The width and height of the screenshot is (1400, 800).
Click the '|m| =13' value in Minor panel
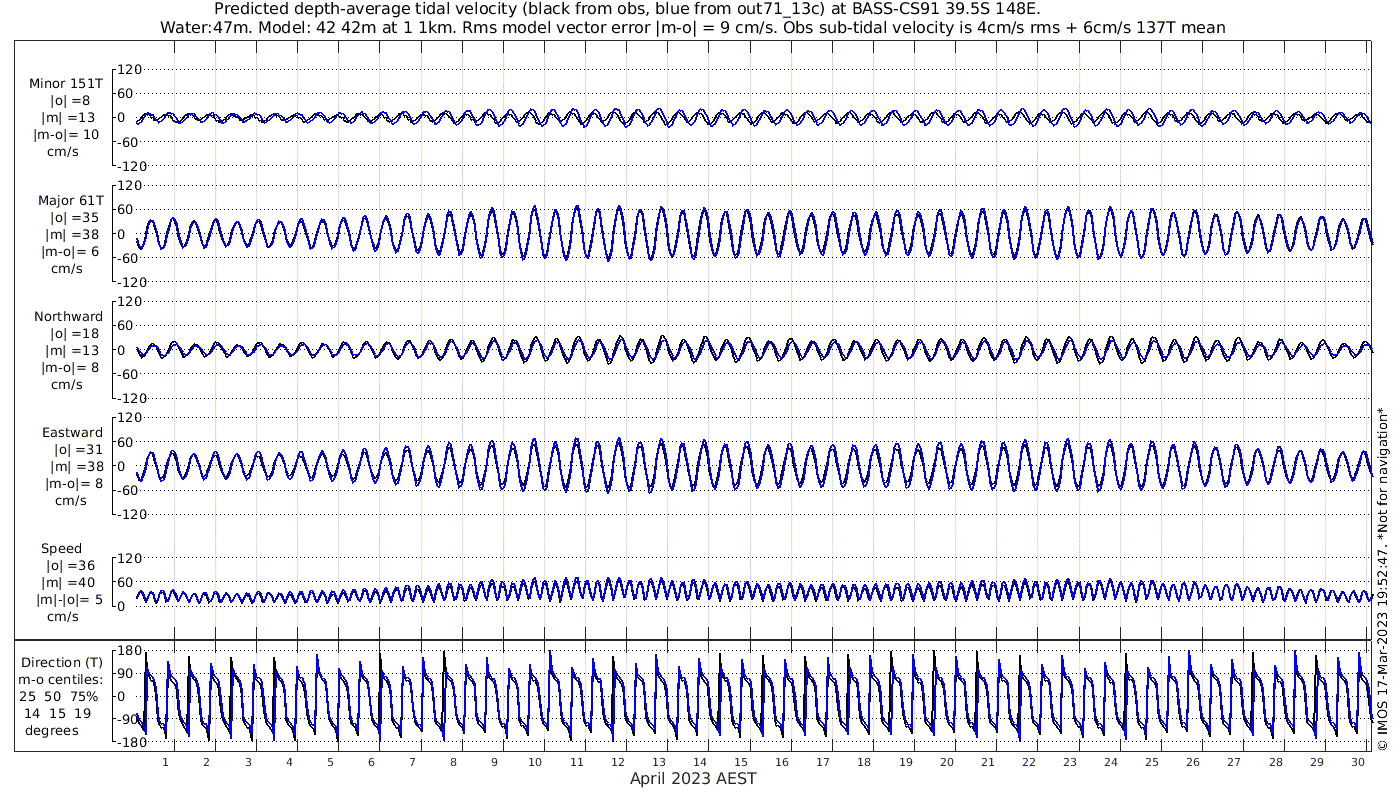[x=69, y=118]
